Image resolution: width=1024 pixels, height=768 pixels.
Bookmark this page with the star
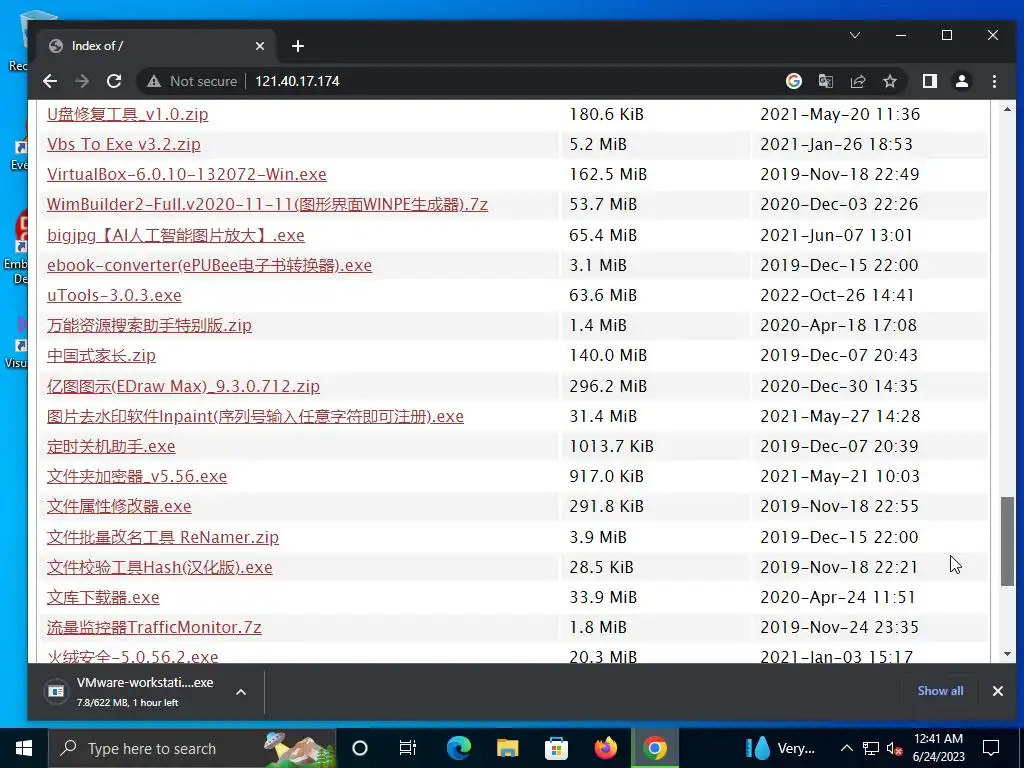click(x=889, y=81)
